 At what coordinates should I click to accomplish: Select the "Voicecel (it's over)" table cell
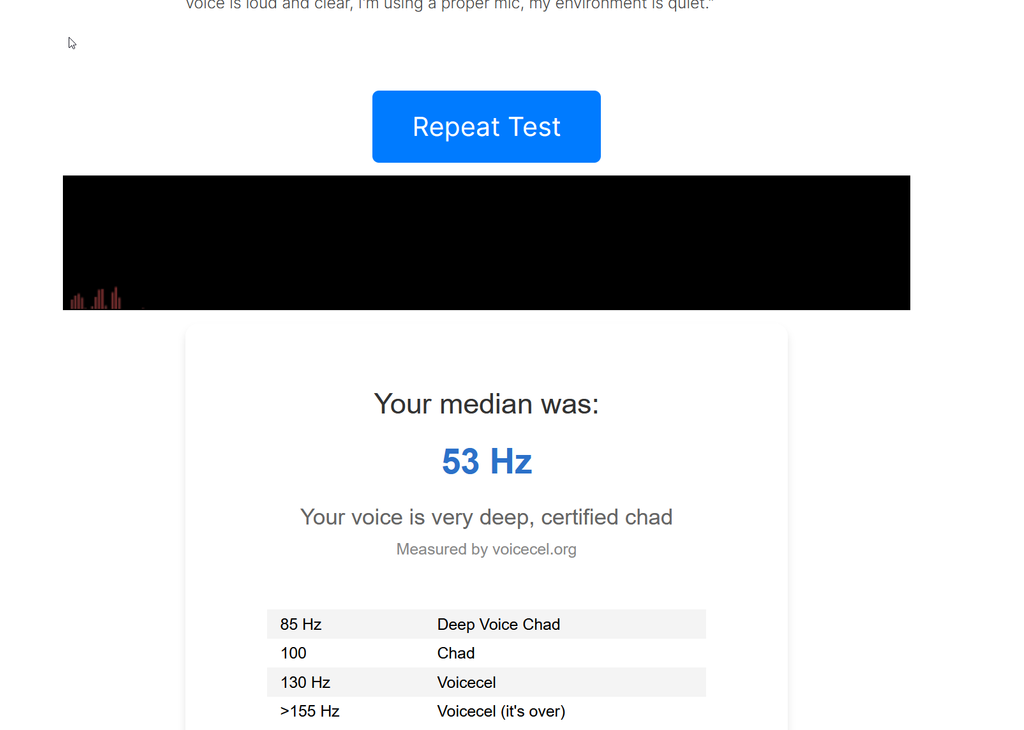[x=501, y=711]
